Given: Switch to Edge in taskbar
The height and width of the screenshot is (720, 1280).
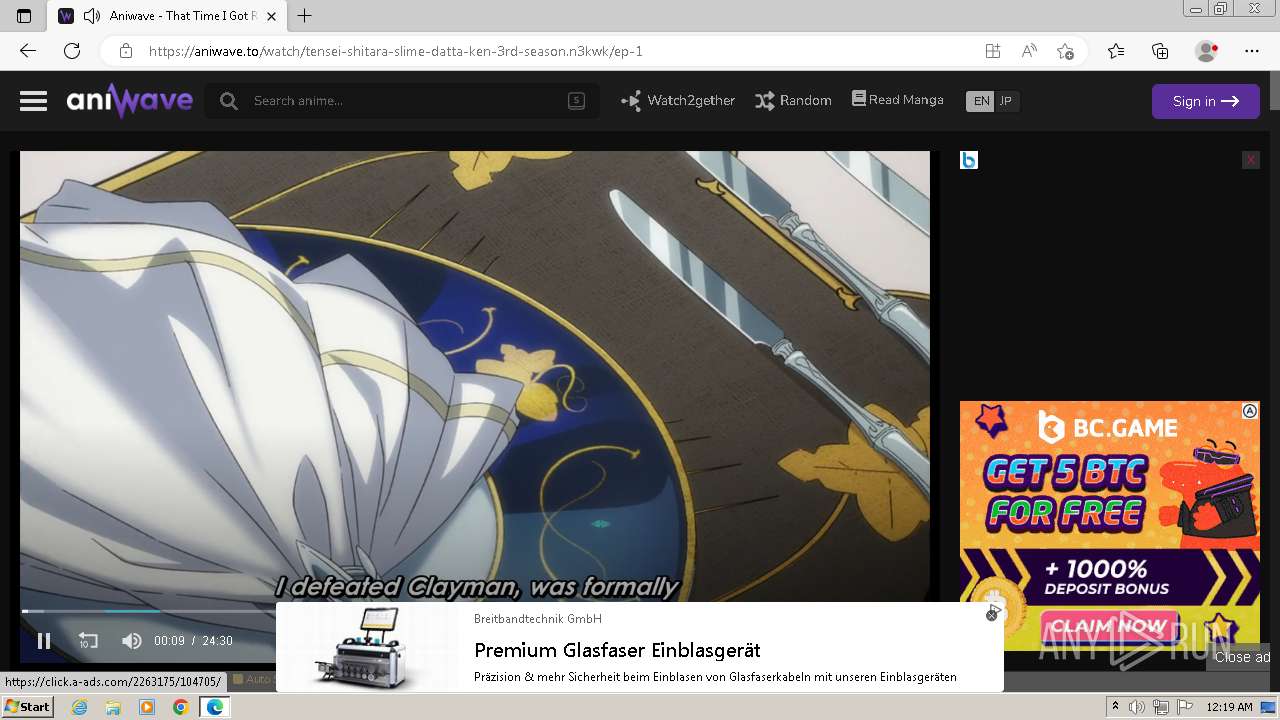Looking at the screenshot, I should 214,707.
